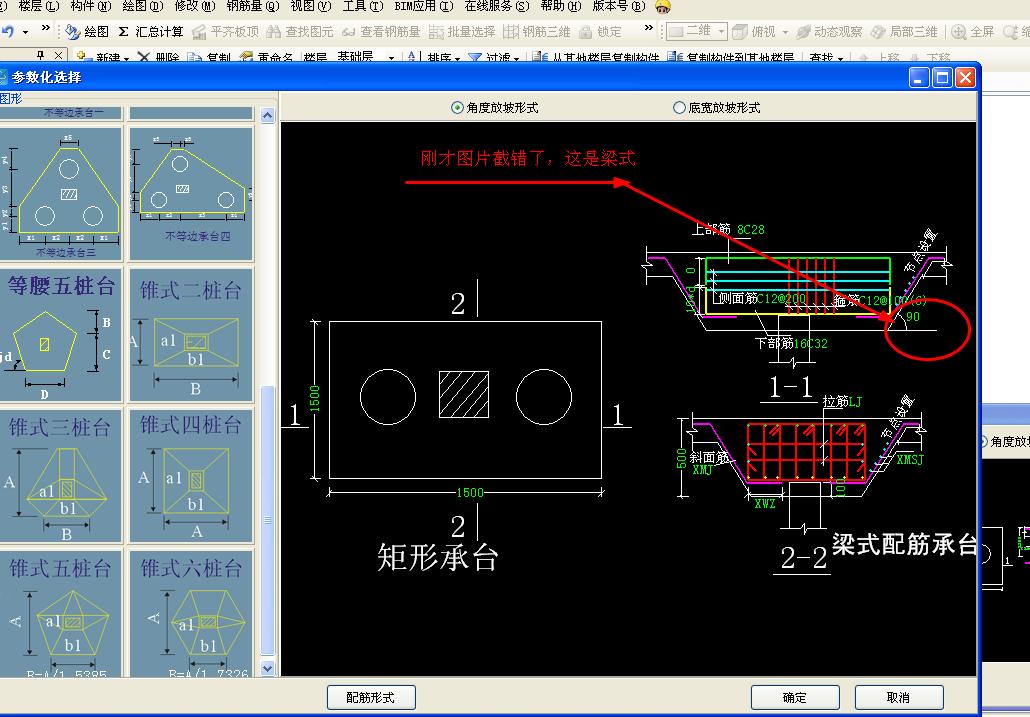Enable 动态观察 dynamic orbit
Screen dimensions: 1030x717
tap(829, 32)
